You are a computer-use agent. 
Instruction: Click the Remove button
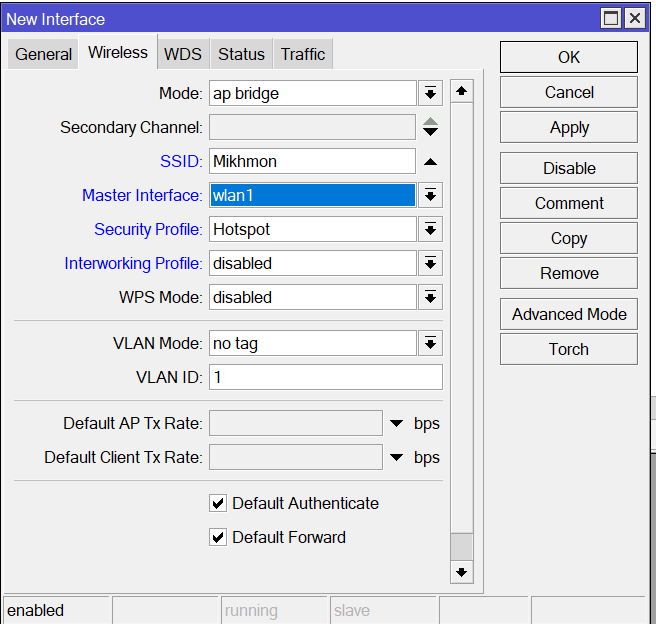point(569,273)
